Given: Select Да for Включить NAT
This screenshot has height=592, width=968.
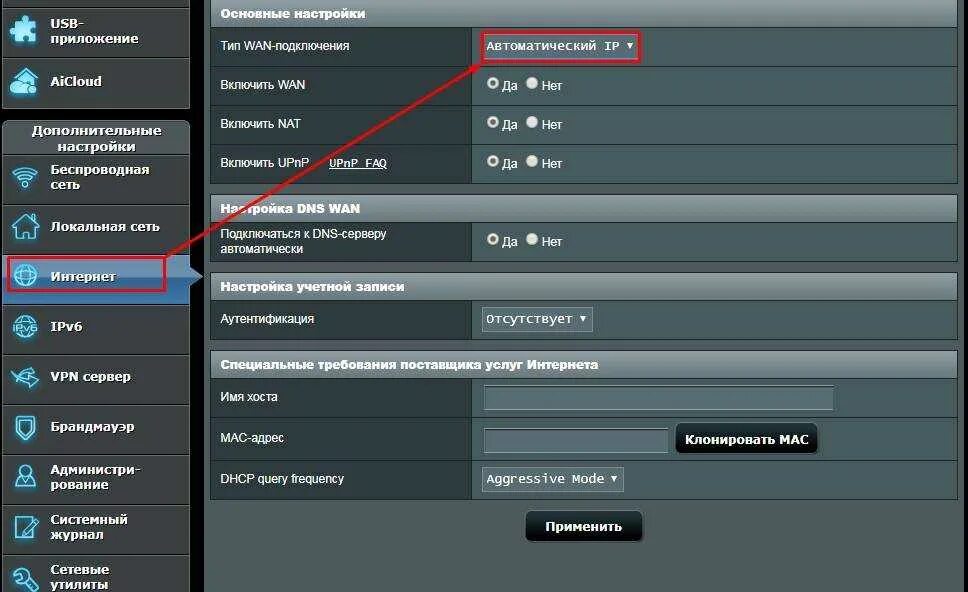Looking at the screenshot, I should pyautogui.click(x=493, y=122).
